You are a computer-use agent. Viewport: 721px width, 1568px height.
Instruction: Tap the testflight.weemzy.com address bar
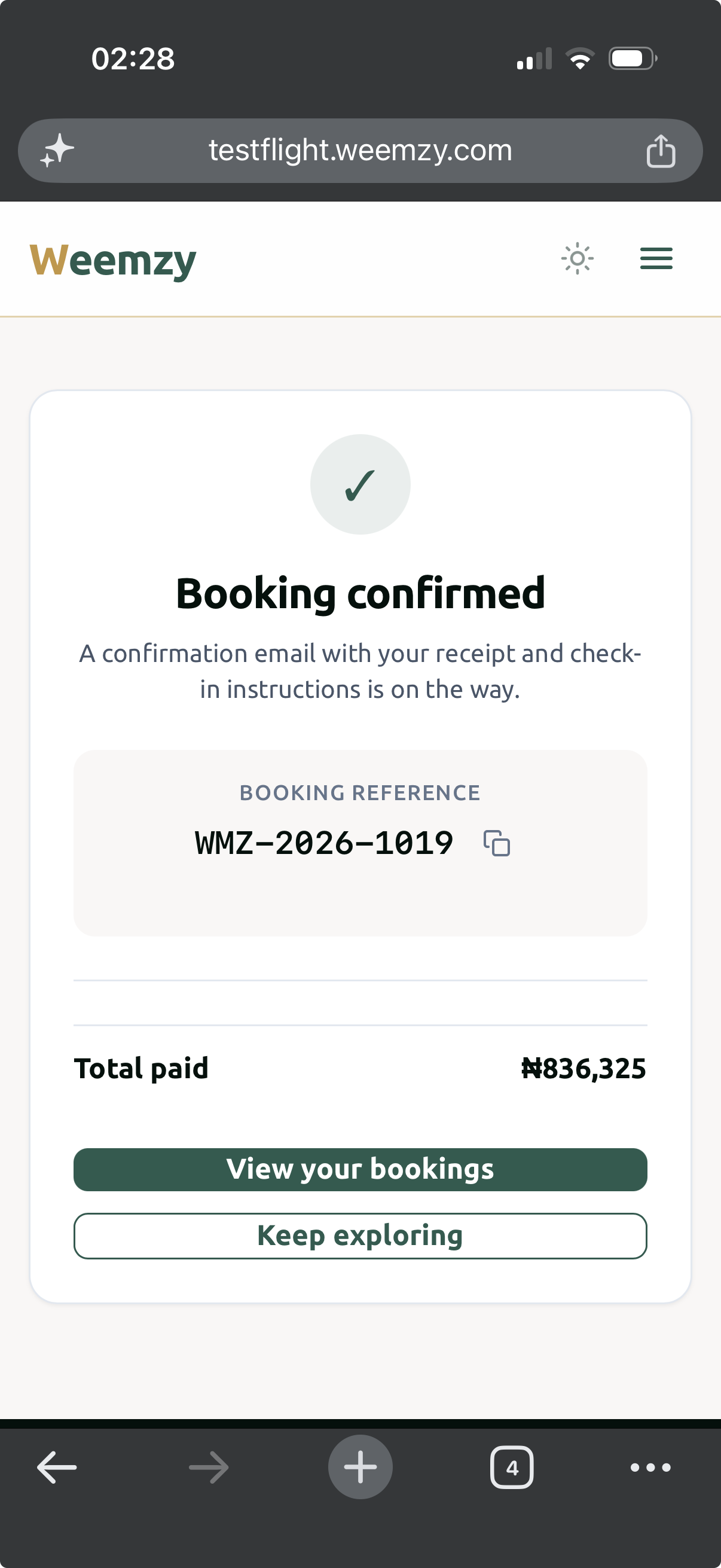360,150
